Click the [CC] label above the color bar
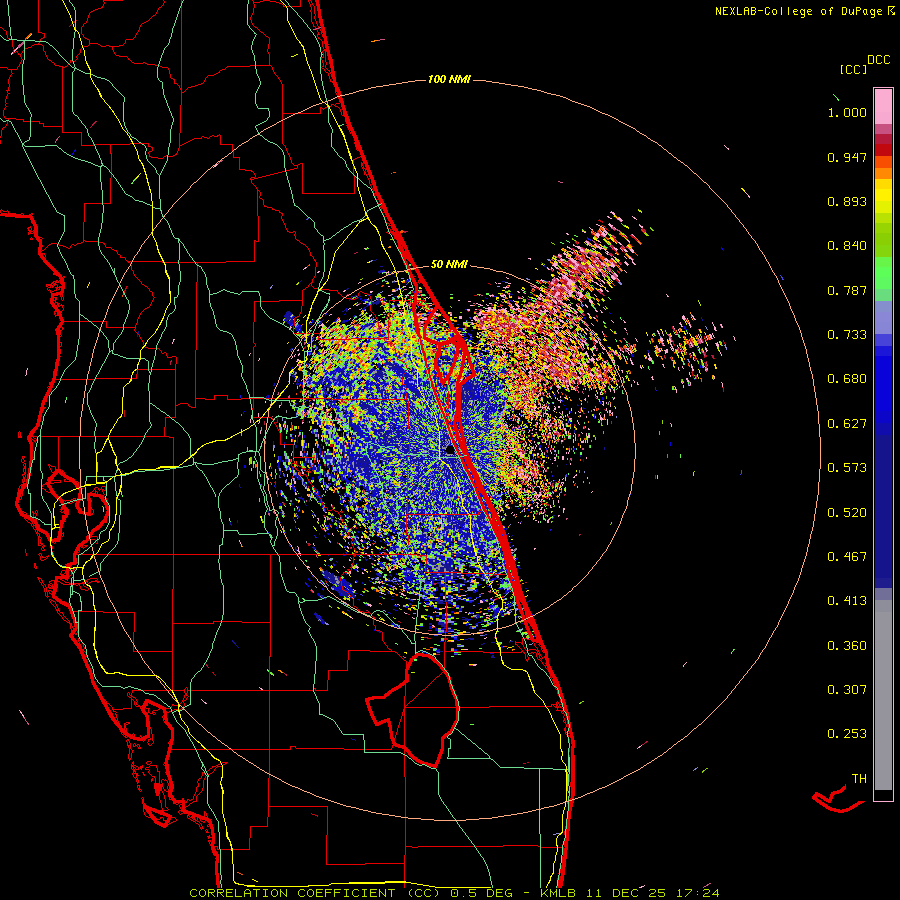Viewport: 900px width, 900px height. point(853,69)
